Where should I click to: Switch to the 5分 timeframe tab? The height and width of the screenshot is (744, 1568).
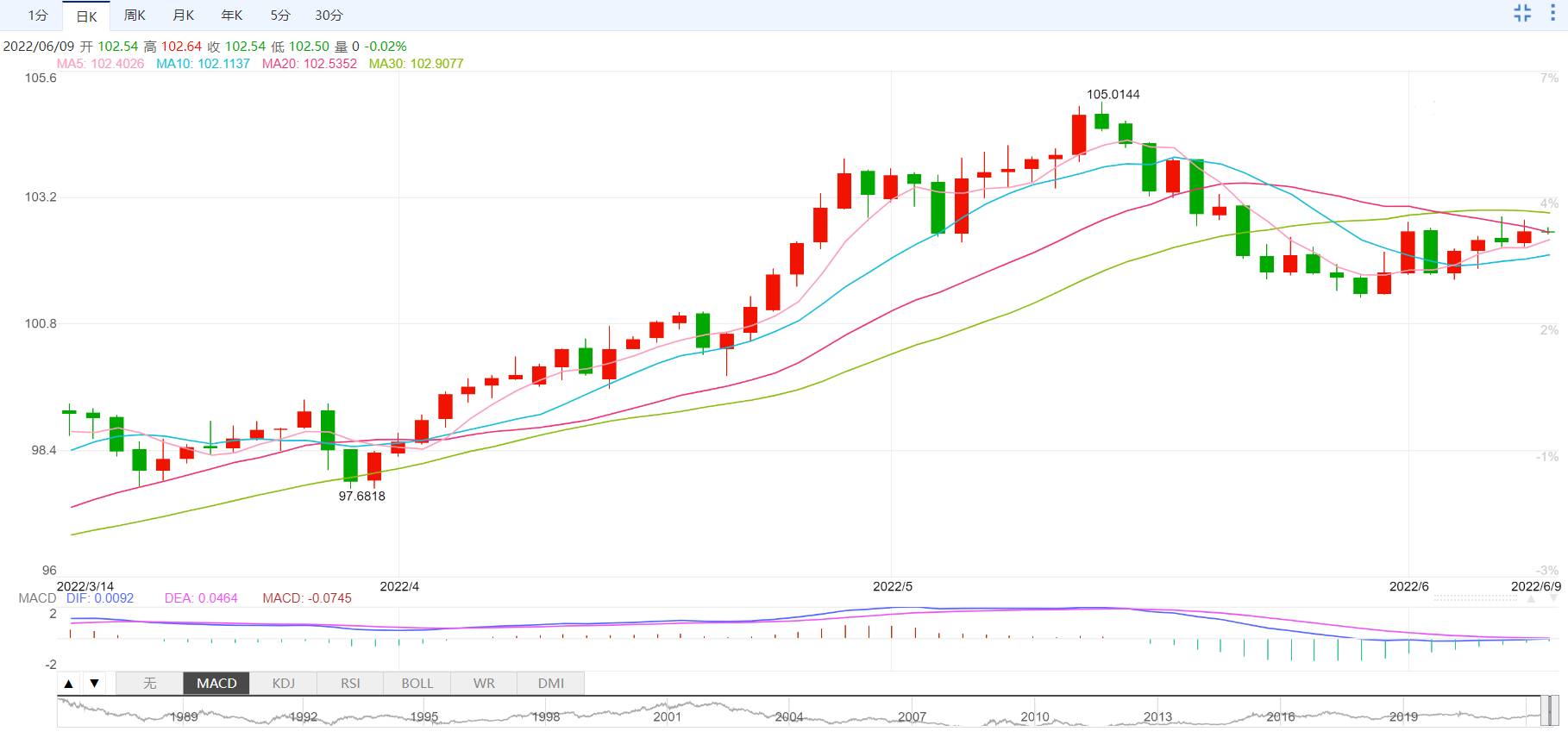click(x=279, y=16)
